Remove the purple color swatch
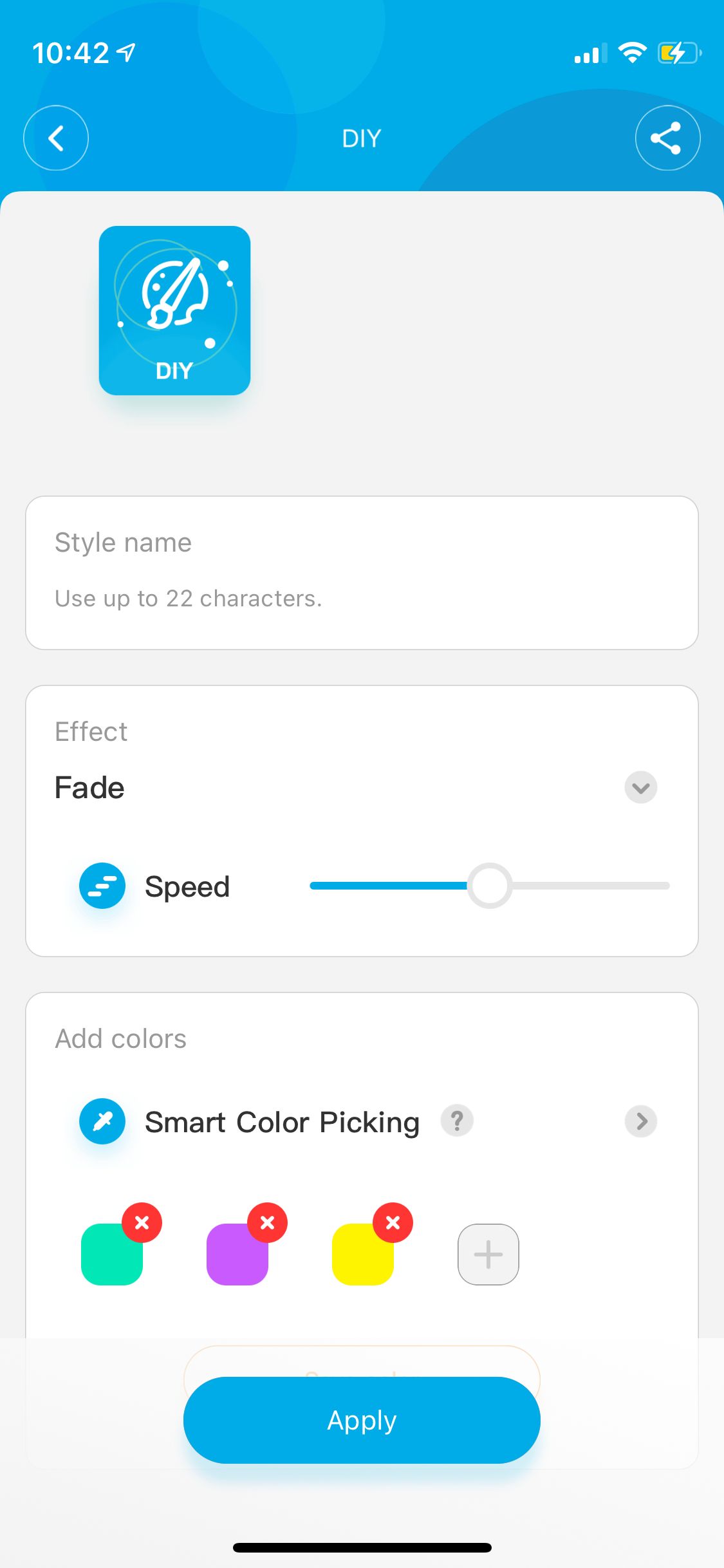Image resolution: width=724 pixels, height=1568 pixels. point(268,1222)
